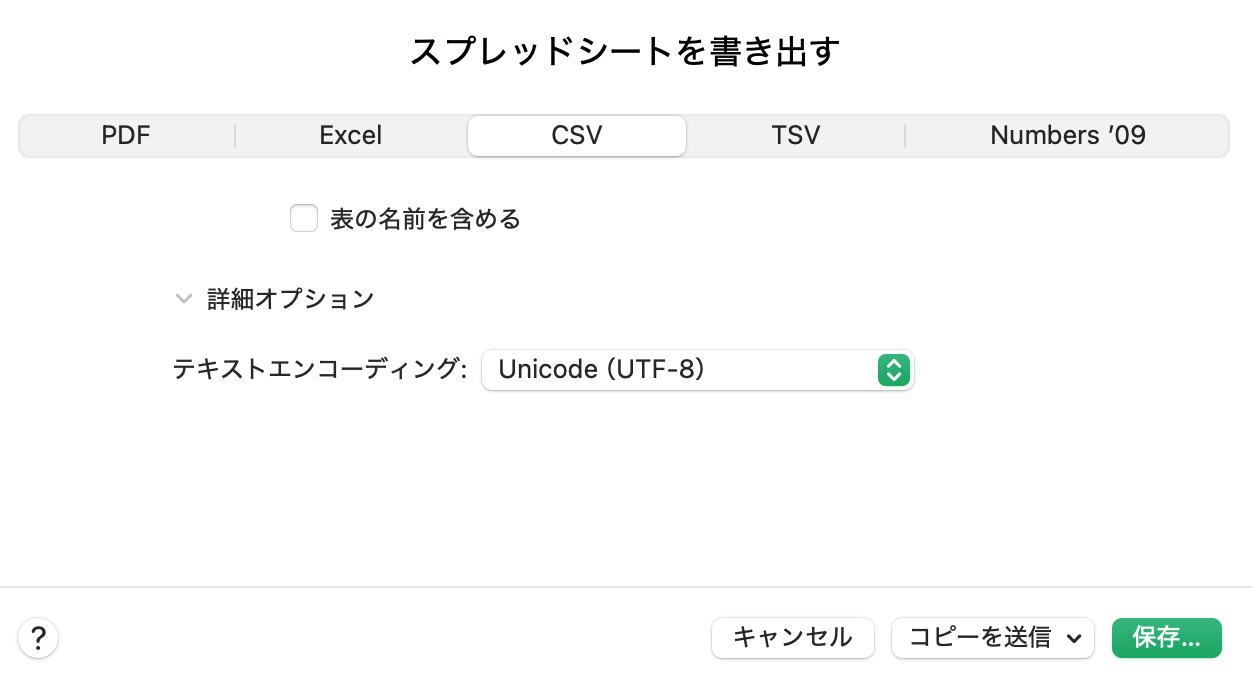Click the Unicode (UTF-8) value text

[602, 370]
